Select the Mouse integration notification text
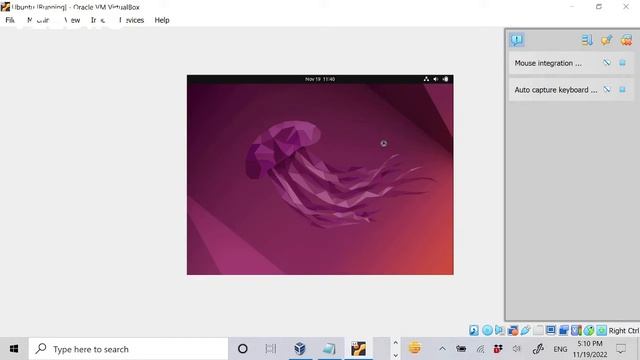The height and width of the screenshot is (360, 640). 548,63
